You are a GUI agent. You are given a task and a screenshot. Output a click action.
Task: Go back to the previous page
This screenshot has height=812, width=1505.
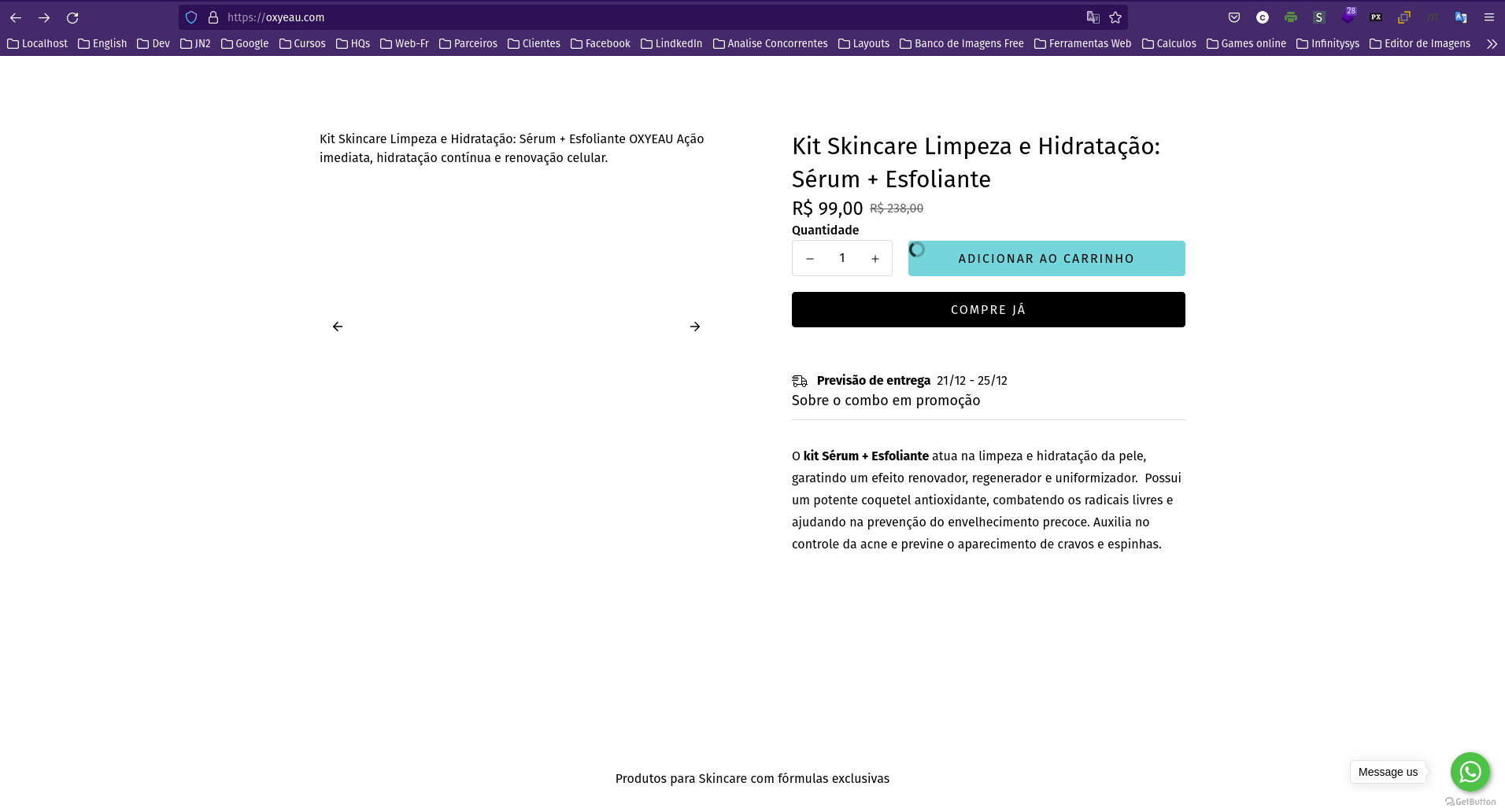(16, 17)
